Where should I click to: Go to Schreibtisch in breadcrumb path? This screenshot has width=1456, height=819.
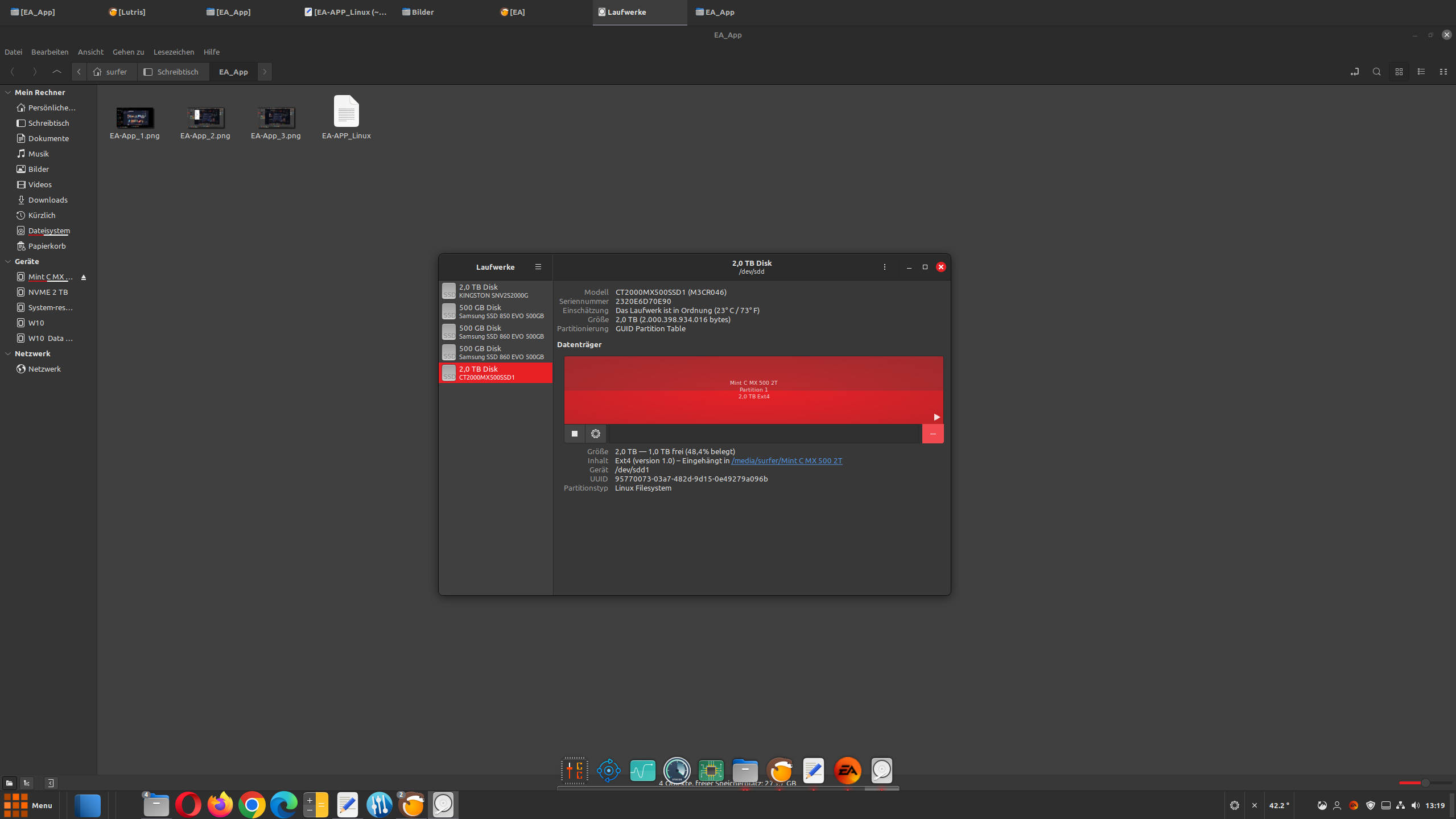pyautogui.click(x=172, y=72)
